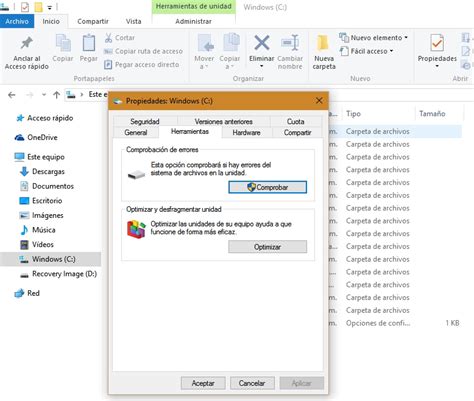This screenshot has height=401, width=474.
Task: Click the Anclar al Acceso rápido pin icon
Action: (x=27, y=43)
